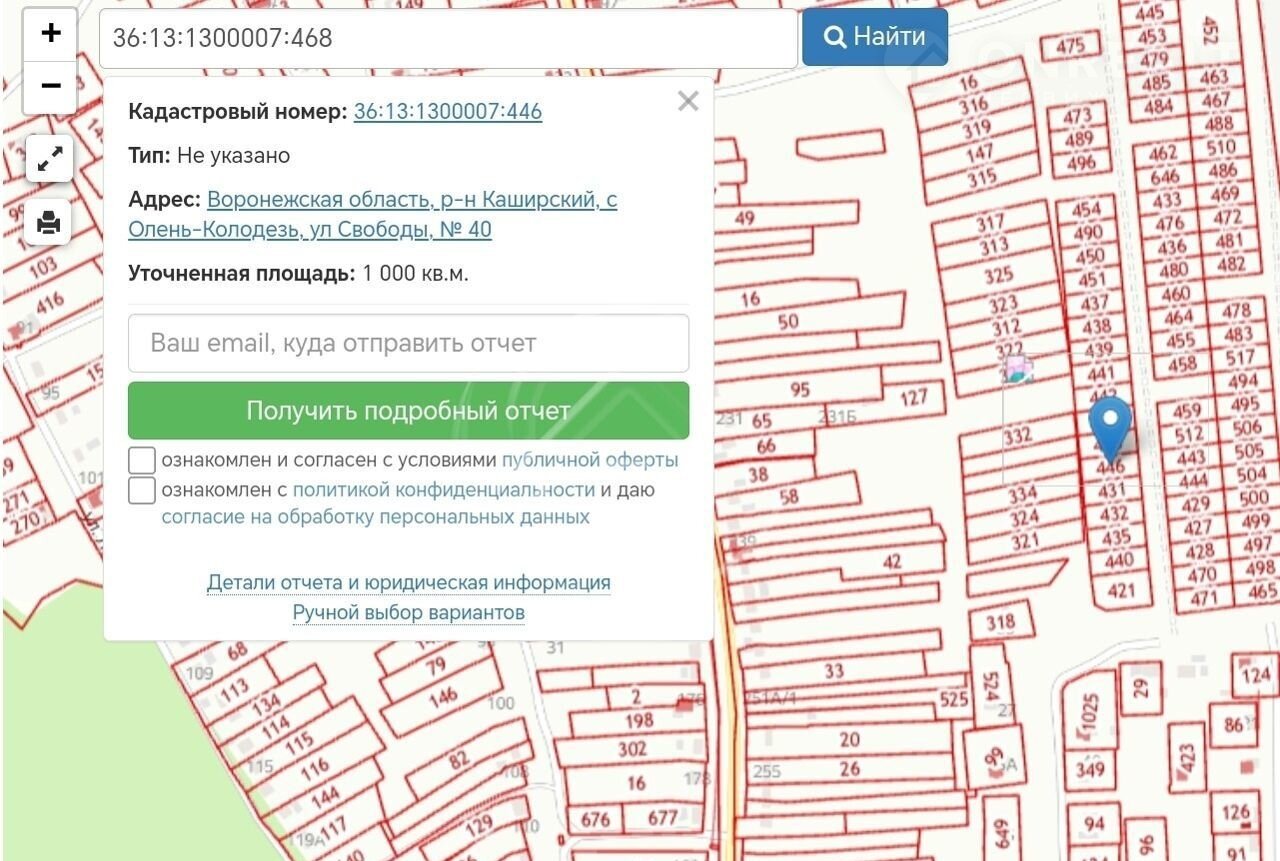
Task: Open Детали отчета и юридическая информация
Action: coord(408,582)
